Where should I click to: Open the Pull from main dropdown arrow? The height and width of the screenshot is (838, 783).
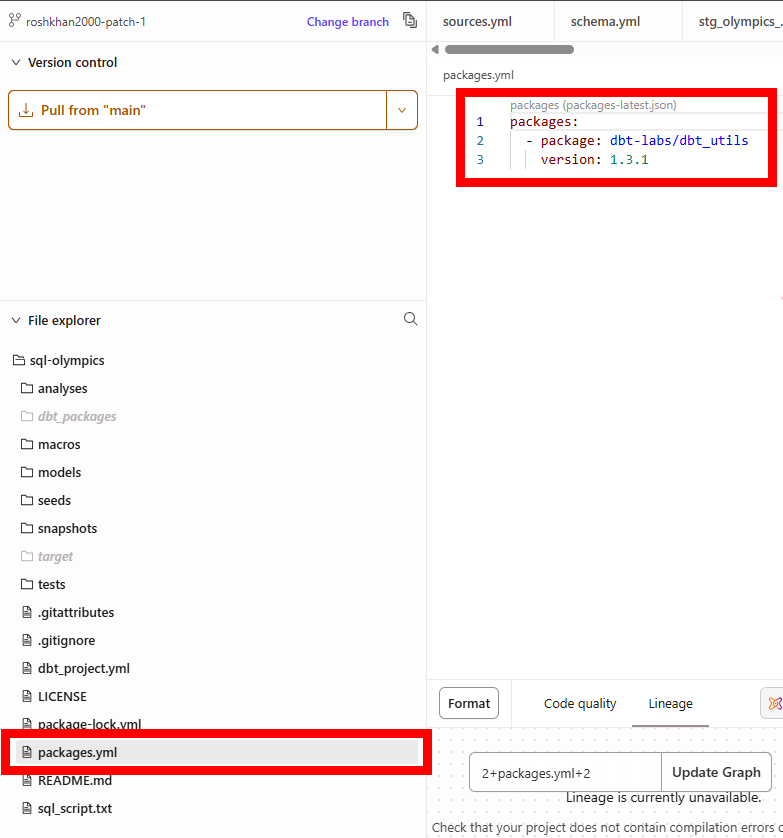[x=402, y=110]
